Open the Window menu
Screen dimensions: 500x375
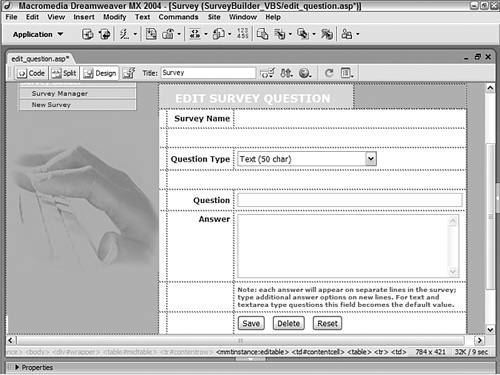tap(243, 17)
